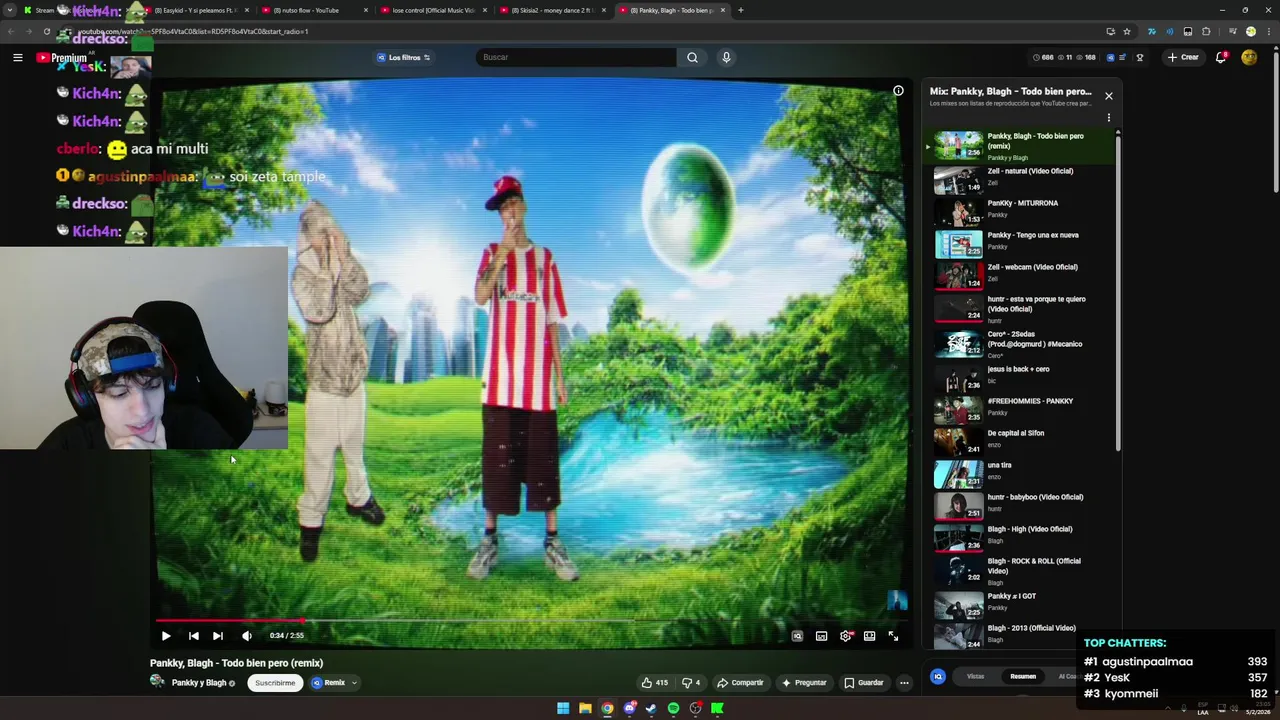This screenshot has width=1280, height=720.
Task: Subscribe using the Suscribirme button
Action: pos(275,683)
